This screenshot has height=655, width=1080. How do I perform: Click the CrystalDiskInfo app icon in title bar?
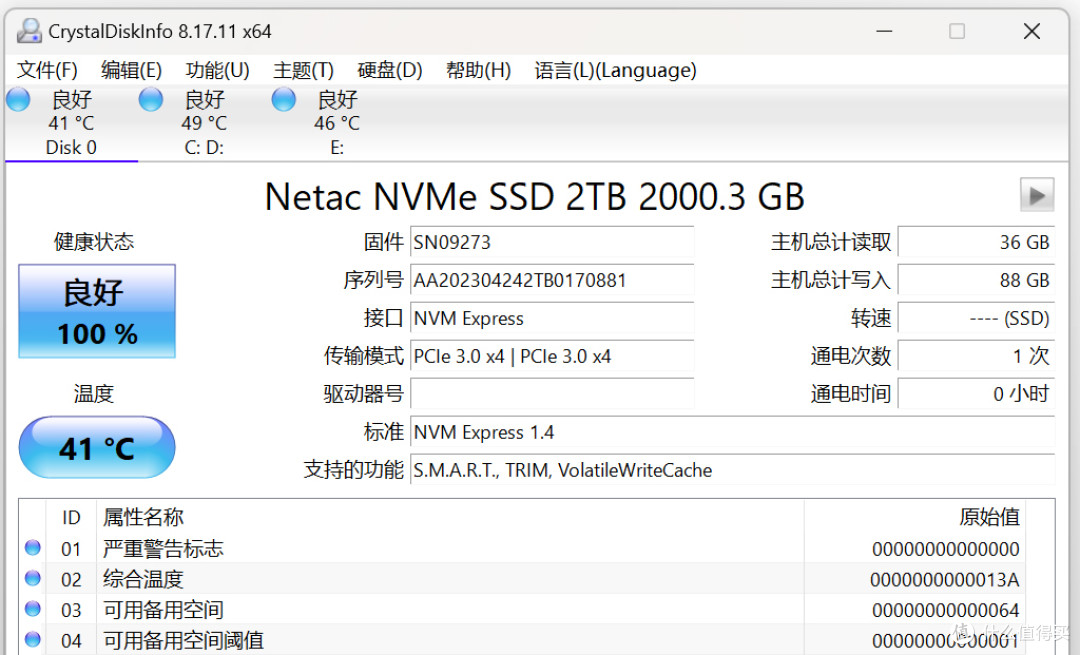pos(29,31)
